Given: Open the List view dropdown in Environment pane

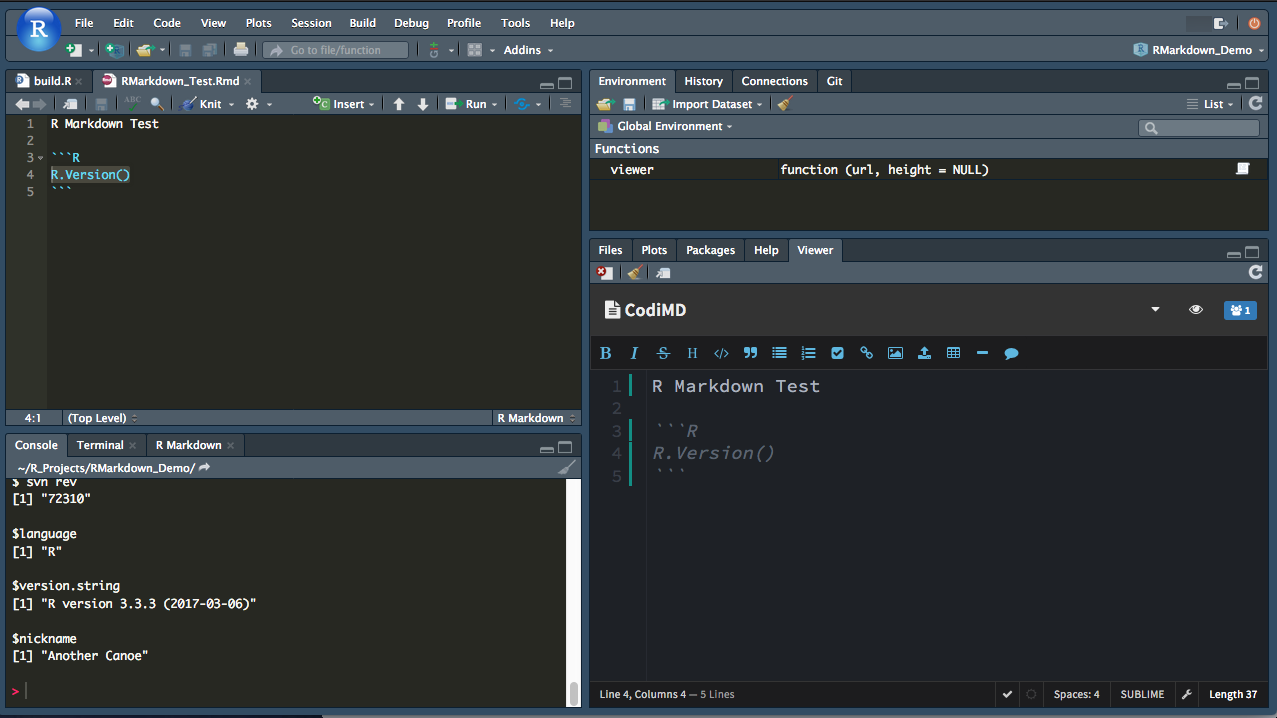Looking at the screenshot, I should tap(1210, 104).
